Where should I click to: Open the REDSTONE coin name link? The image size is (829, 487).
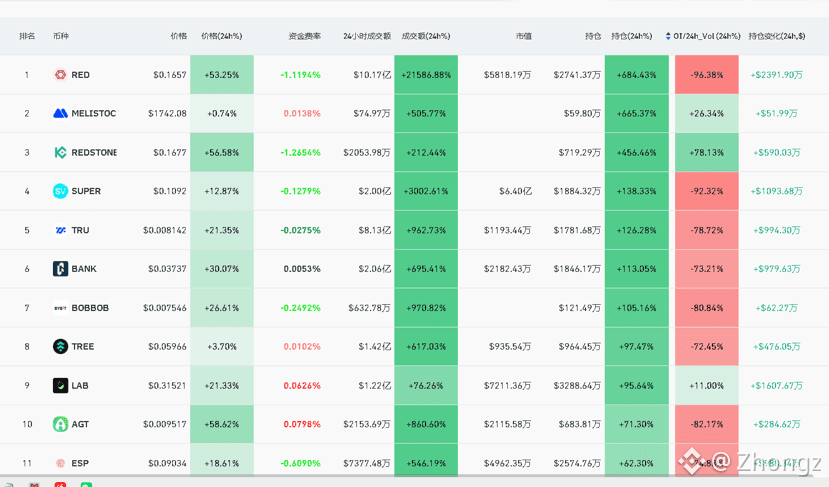[x=94, y=152]
